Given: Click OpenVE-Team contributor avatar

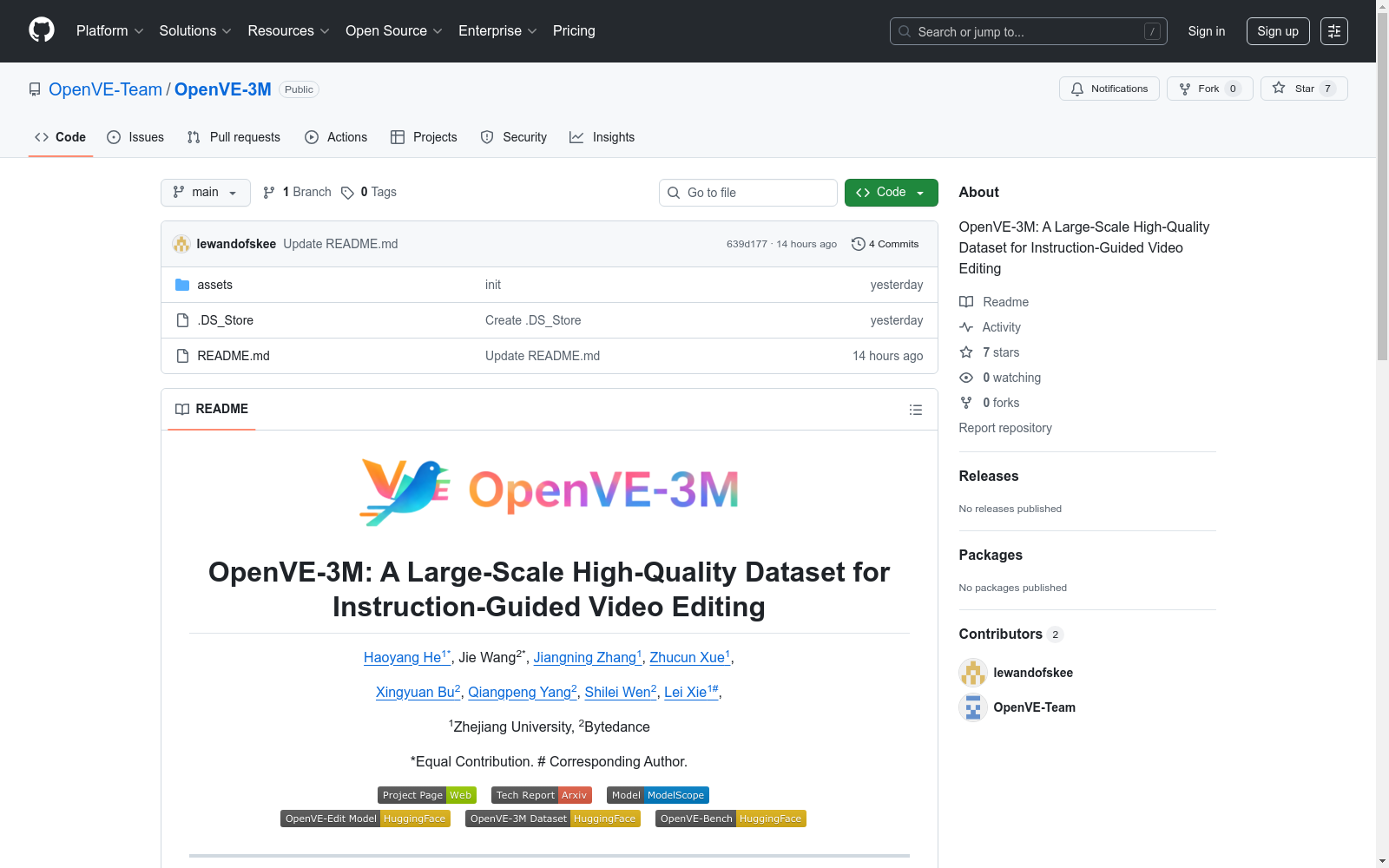Looking at the screenshot, I should [973, 707].
